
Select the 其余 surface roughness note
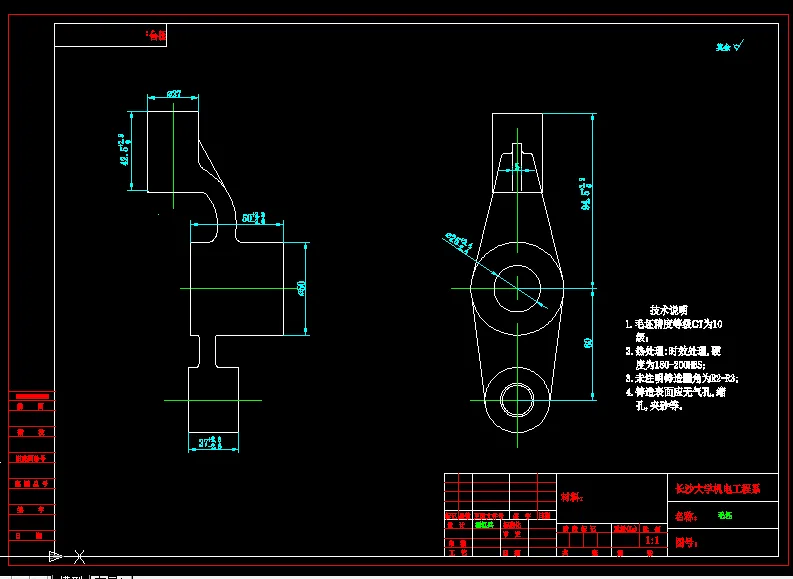coord(729,47)
